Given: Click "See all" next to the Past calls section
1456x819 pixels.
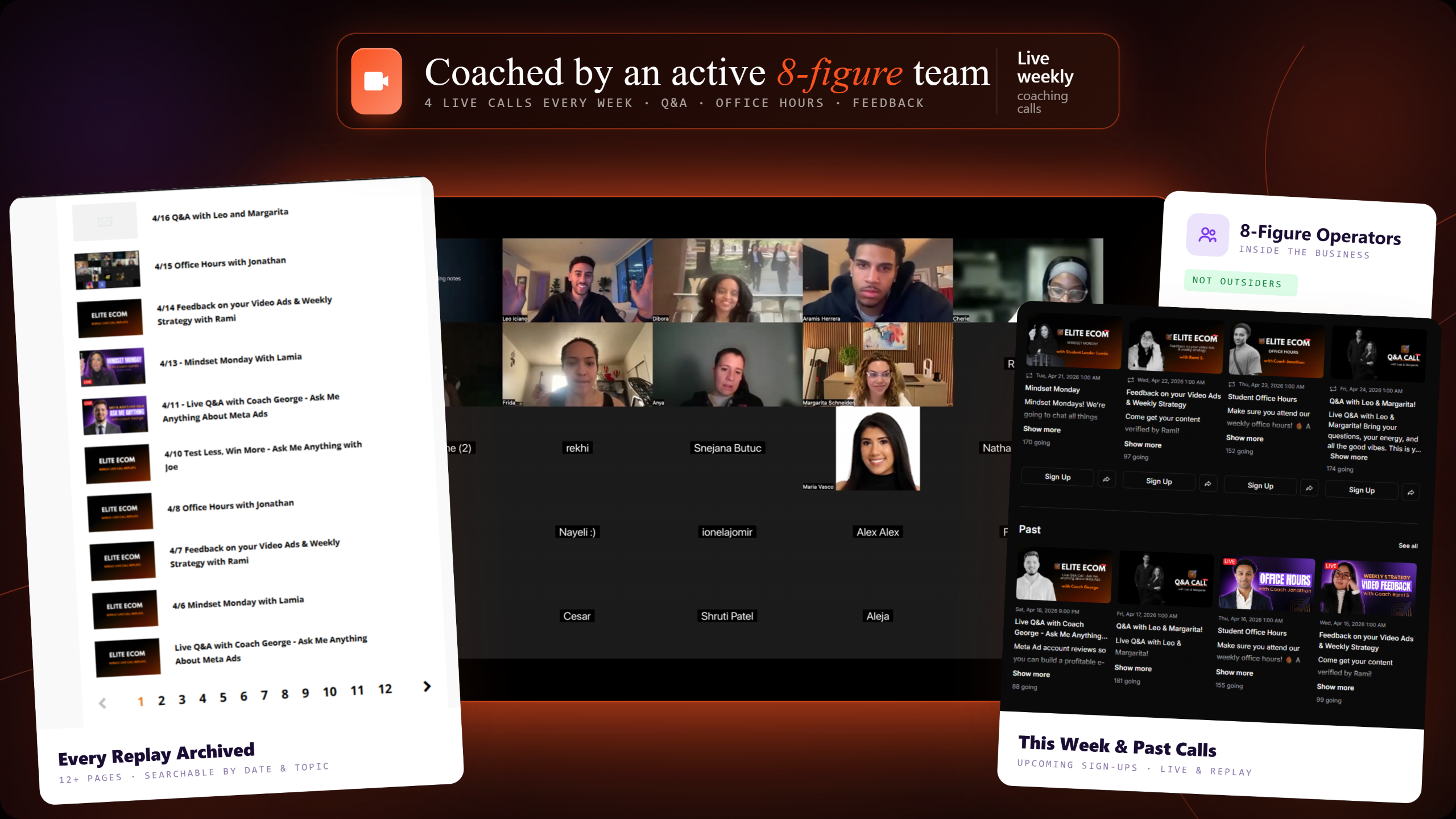Looking at the screenshot, I should click(x=1409, y=545).
